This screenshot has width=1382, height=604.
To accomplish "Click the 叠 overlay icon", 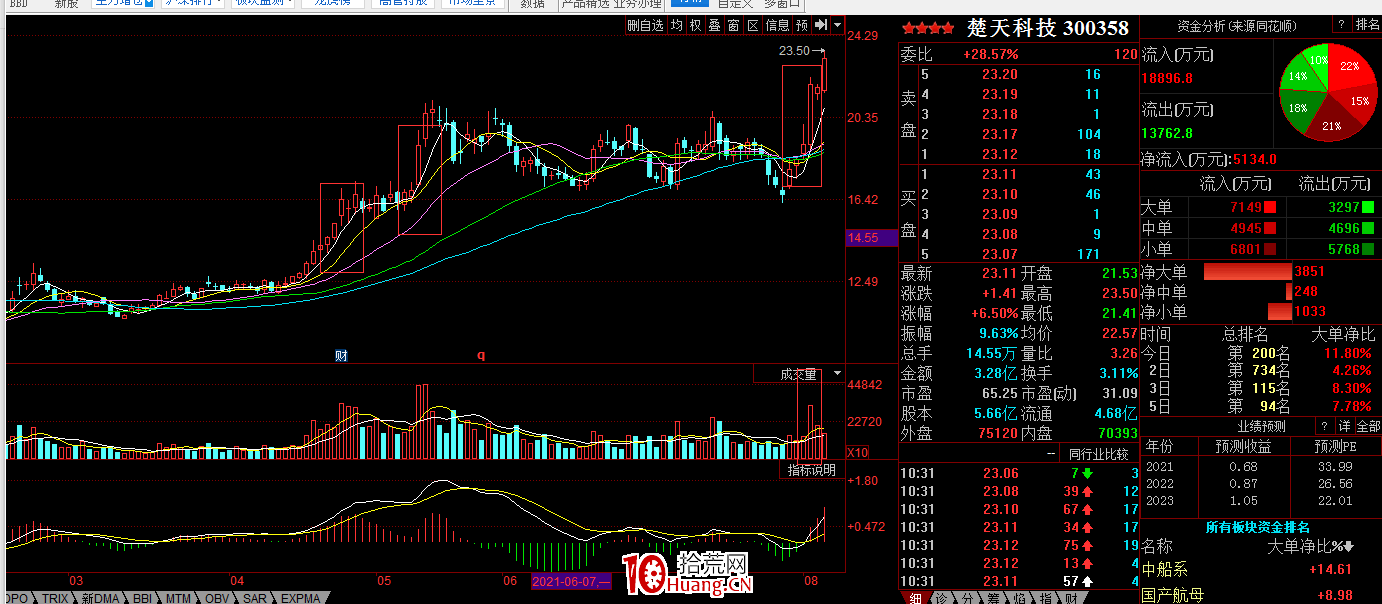I will pos(714,25).
